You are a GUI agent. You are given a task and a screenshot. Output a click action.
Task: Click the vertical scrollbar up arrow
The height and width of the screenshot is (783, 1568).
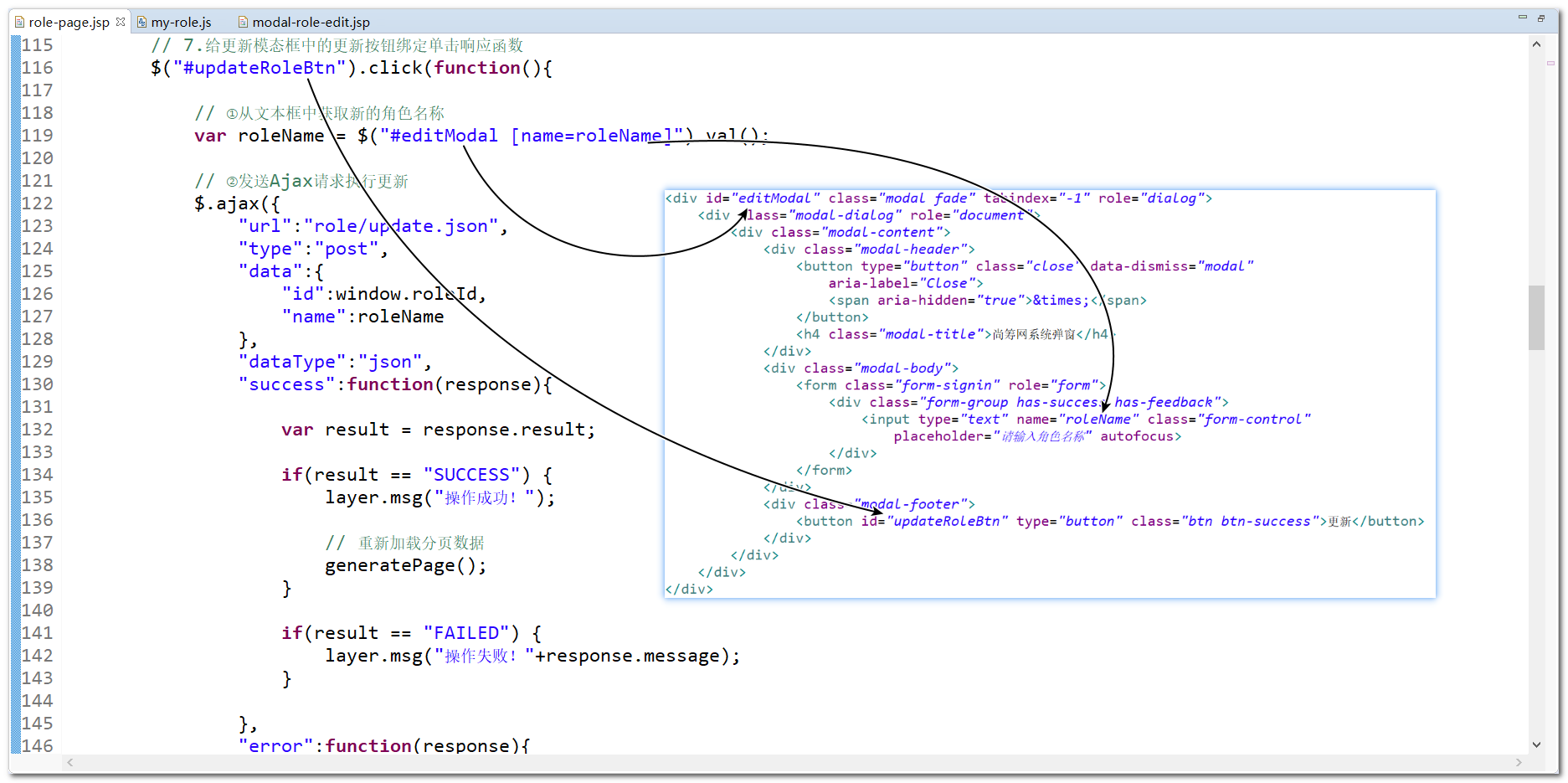1536,44
